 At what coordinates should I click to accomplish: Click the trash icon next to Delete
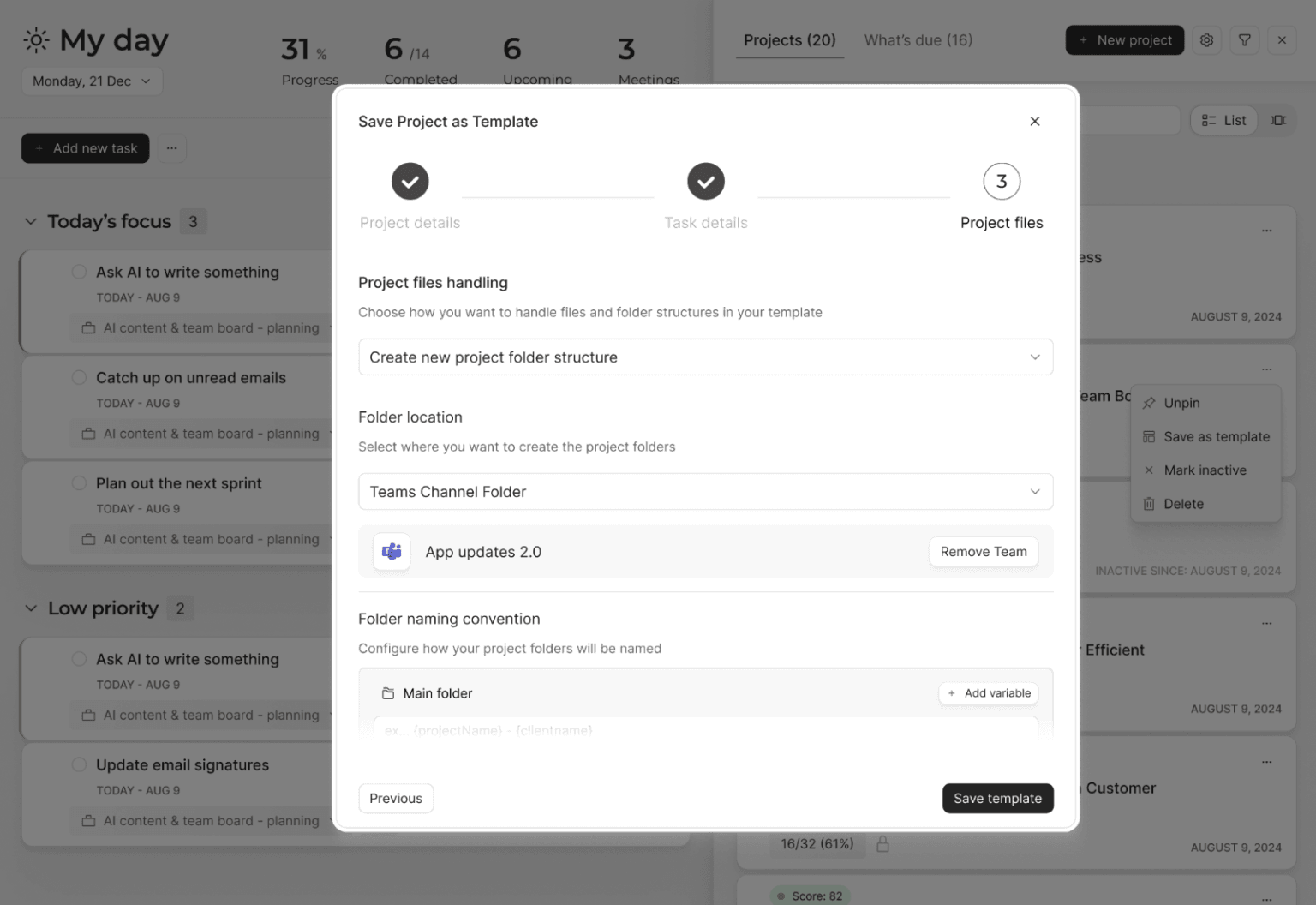pyautogui.click(x=1149, y=504)
